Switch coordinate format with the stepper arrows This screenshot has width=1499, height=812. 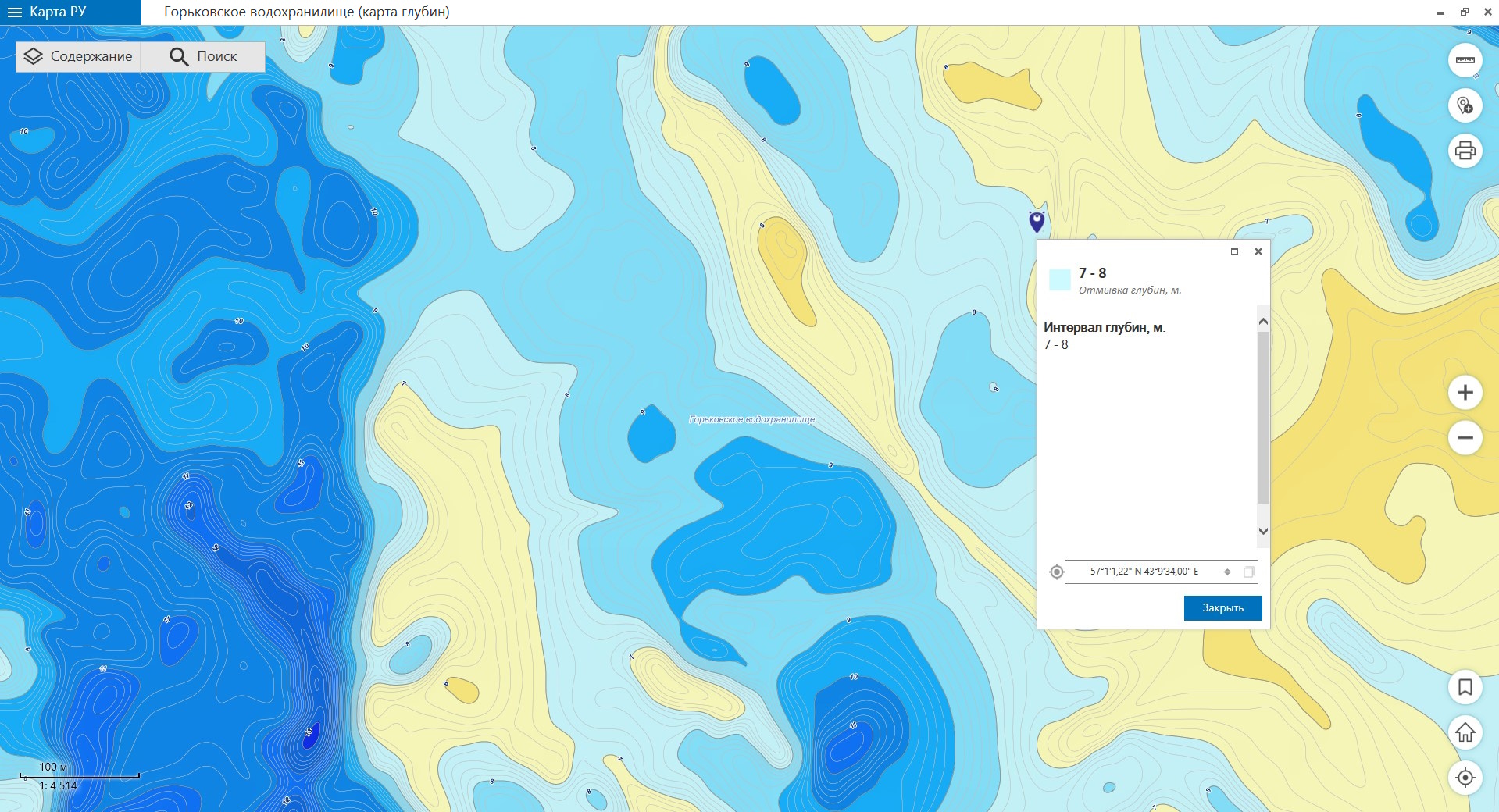tap(1227, 572)
